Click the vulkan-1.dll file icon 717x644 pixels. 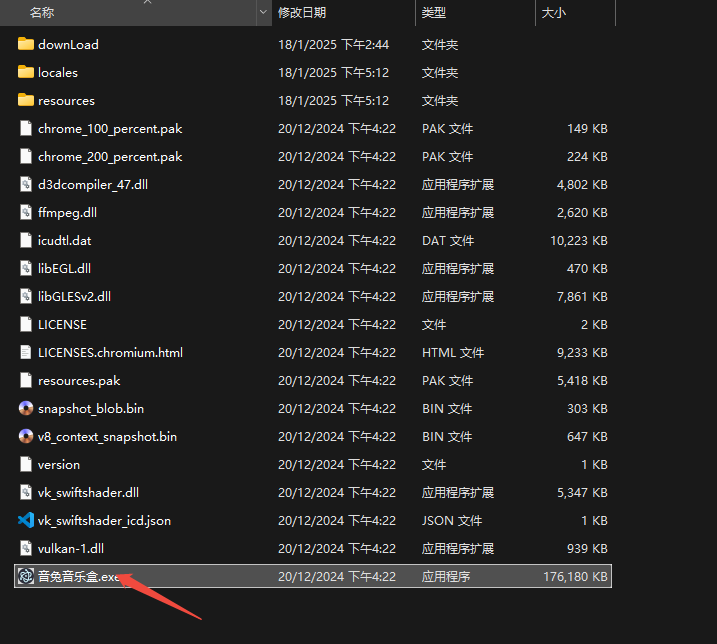point(26,548)
